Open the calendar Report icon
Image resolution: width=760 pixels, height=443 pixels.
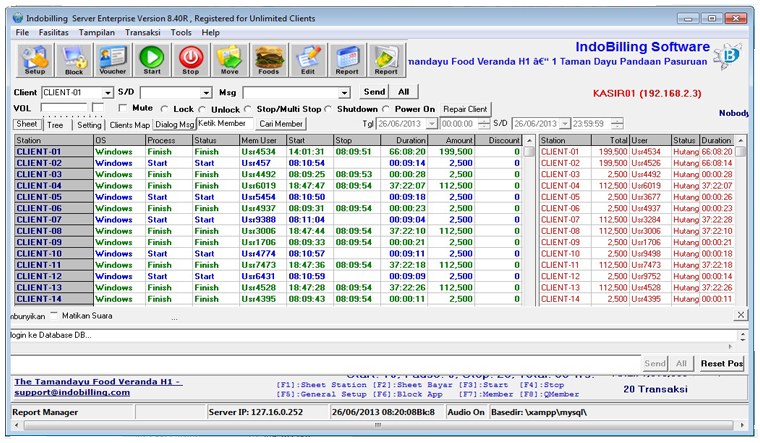pos(347,60)
